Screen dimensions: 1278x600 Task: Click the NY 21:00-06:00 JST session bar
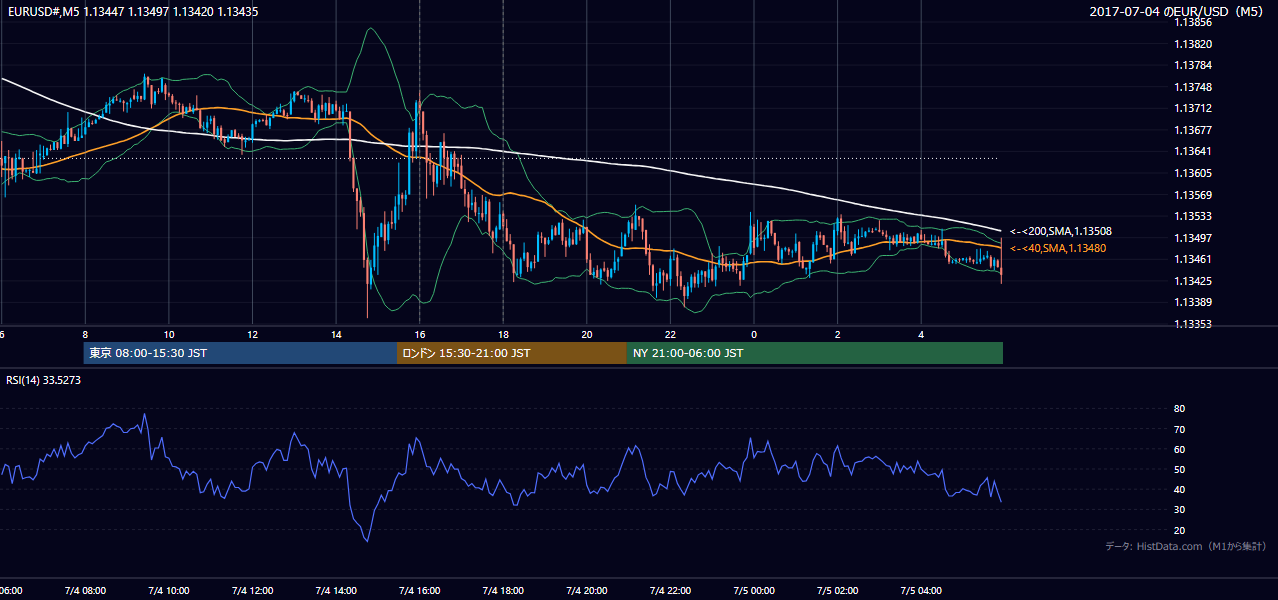815,353
